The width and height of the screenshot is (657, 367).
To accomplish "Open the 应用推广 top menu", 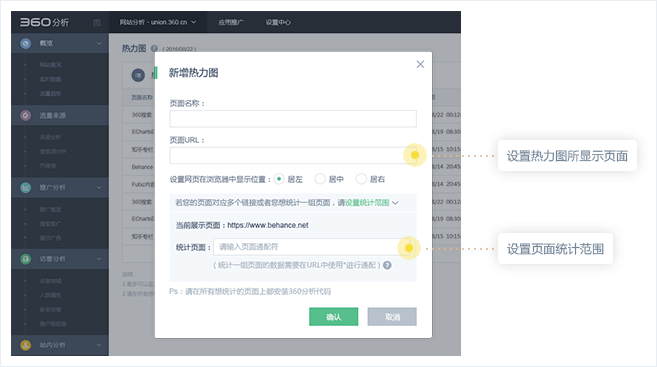I will [x=230, y=22].
